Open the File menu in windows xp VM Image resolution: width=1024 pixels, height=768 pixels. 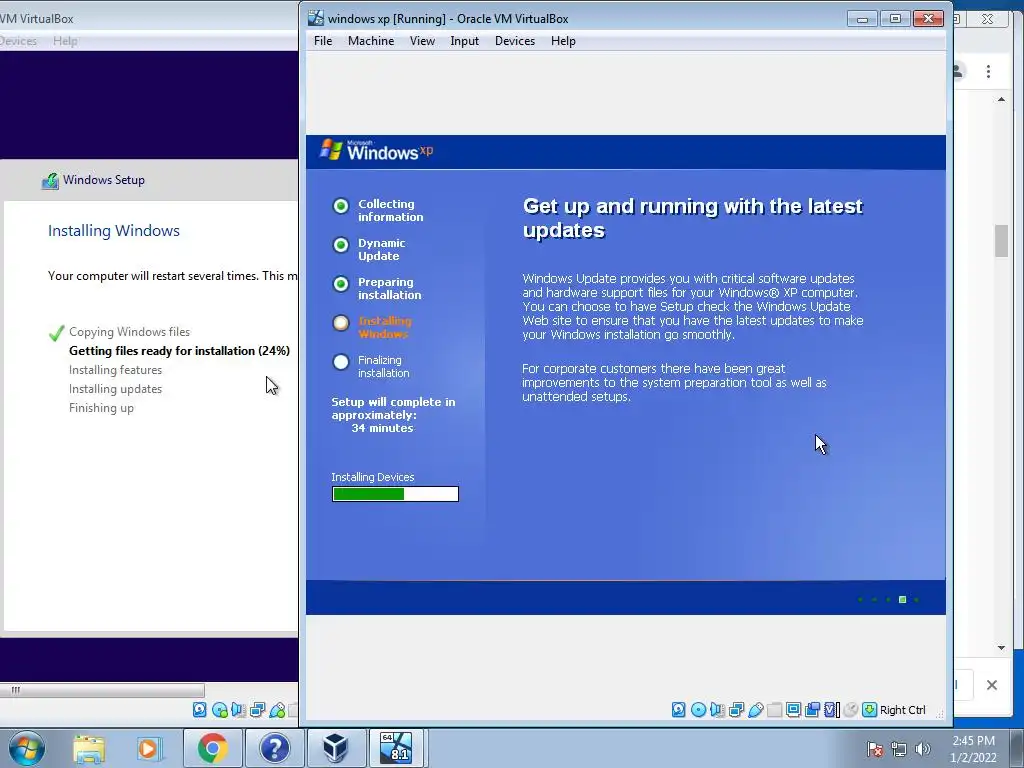point(323,41)
